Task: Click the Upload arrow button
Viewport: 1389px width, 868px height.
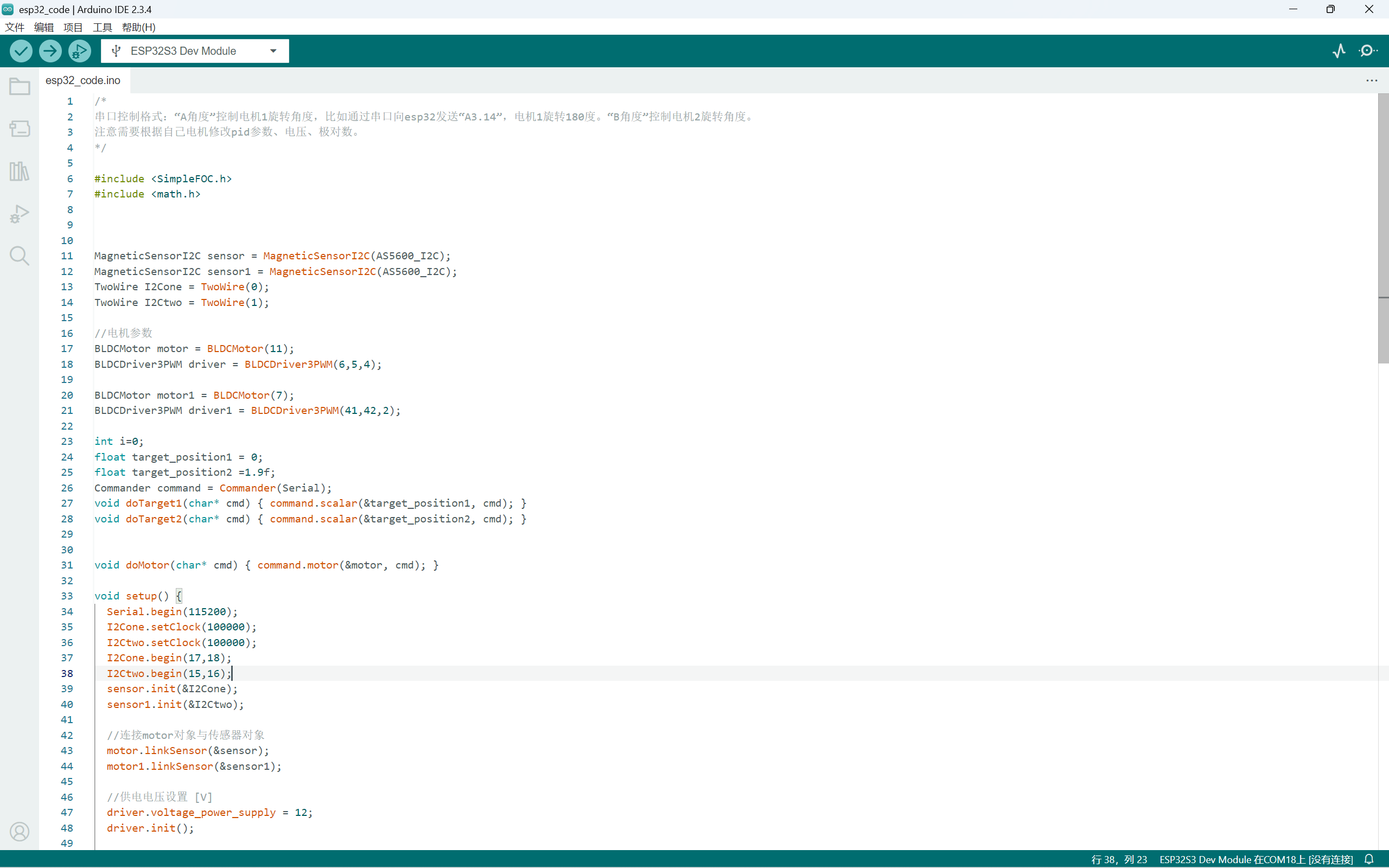Action: click(50, 51)
